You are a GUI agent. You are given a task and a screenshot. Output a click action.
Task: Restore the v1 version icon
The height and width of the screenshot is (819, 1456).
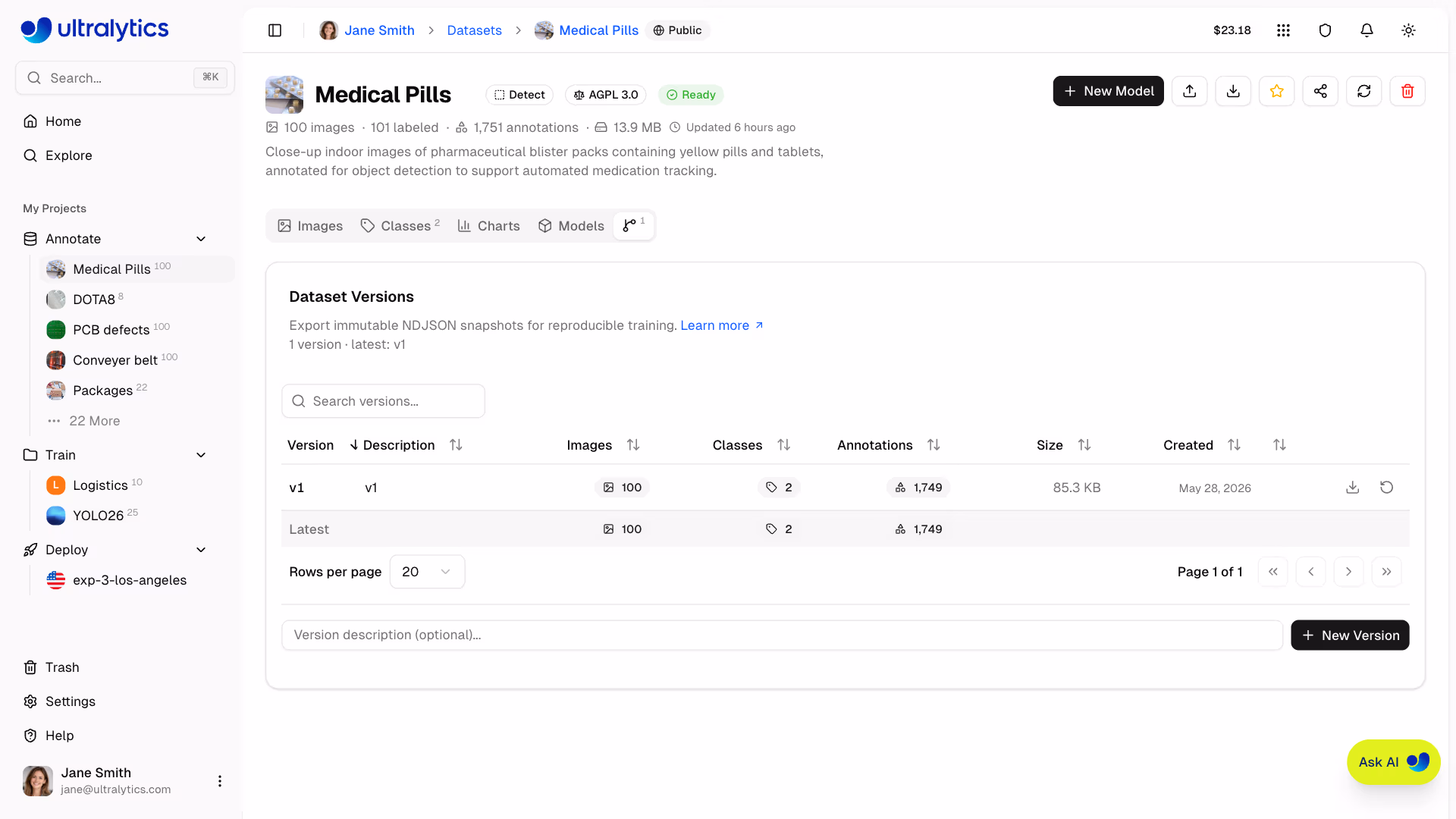pyautogui.click(x=1386, y=488)
